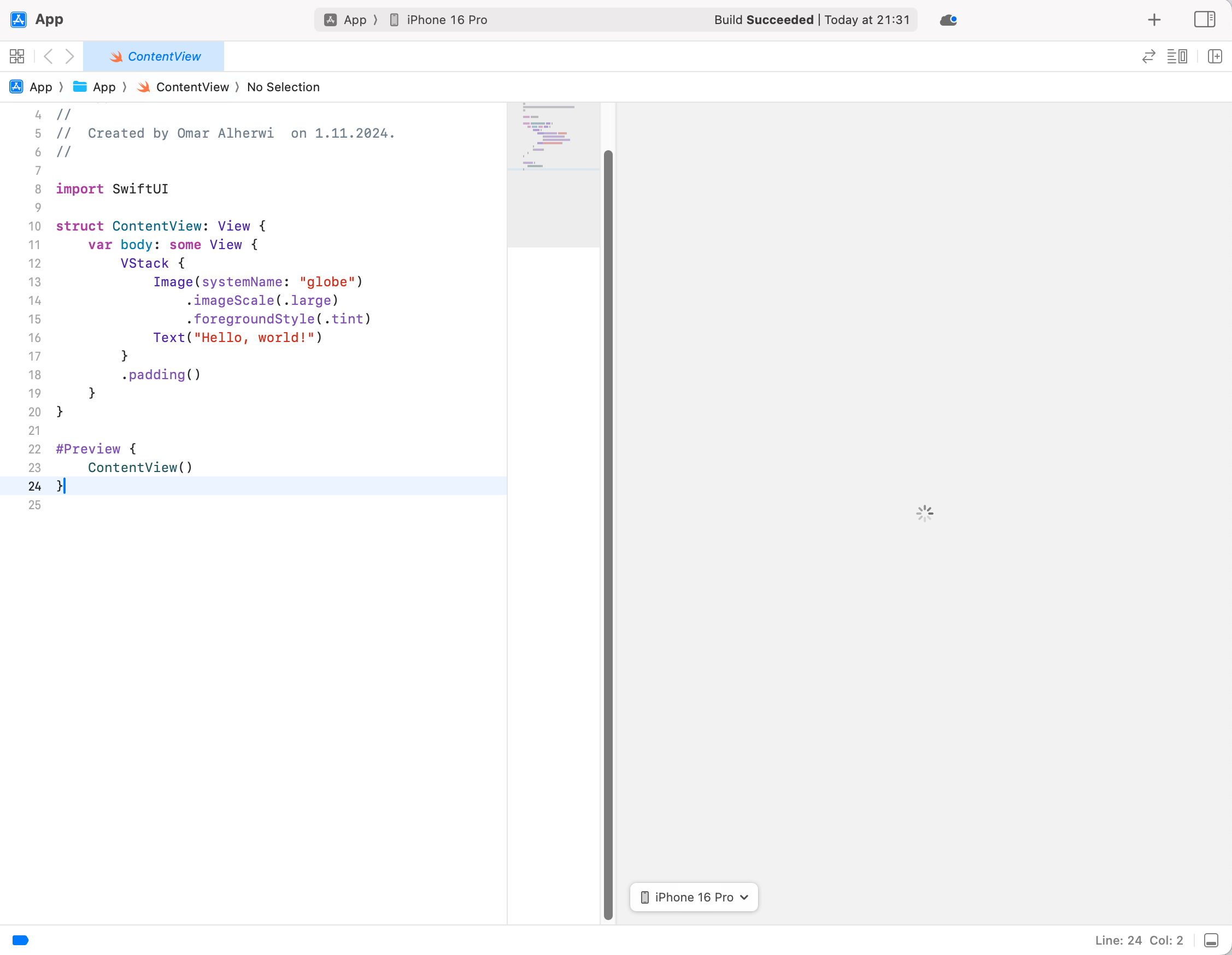Toggle the debug area button at bottom right
Viewport: 1232px width, 955px height.
pos(1211,940)
